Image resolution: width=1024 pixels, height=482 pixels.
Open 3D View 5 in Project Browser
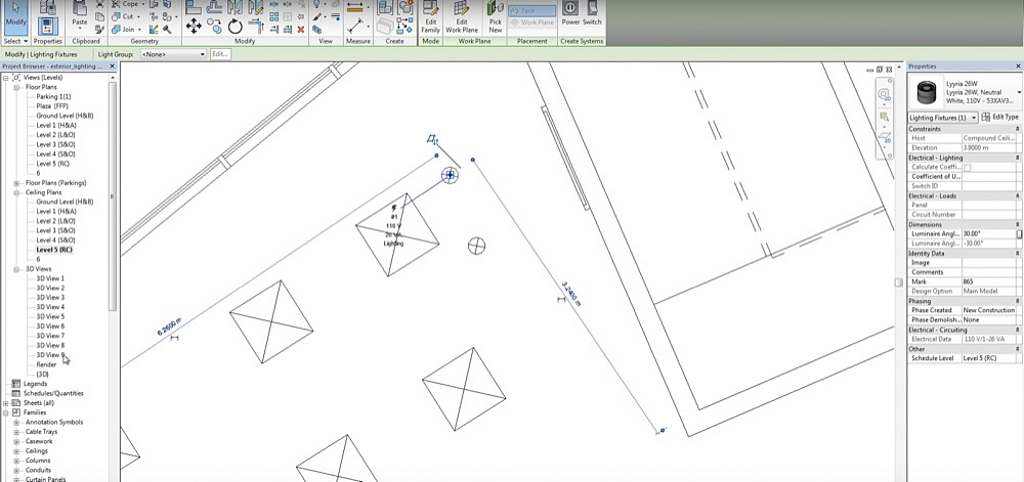coord(50,317)
